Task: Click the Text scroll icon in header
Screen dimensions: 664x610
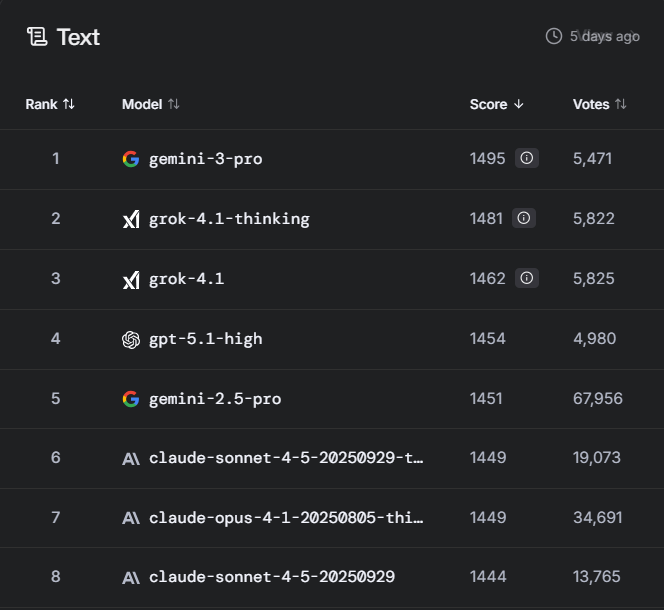Action: click(37, 36)
